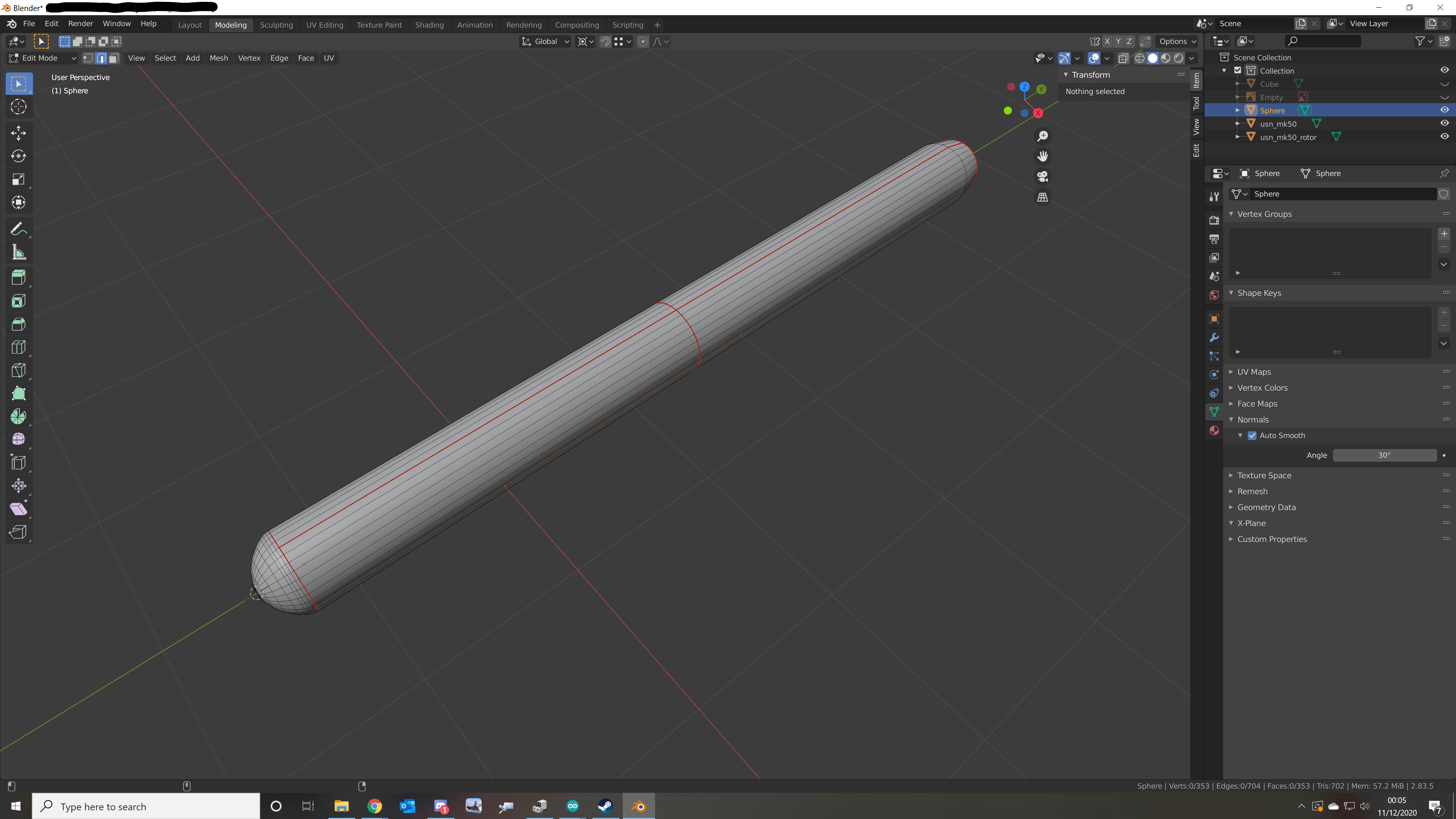1456x819 pixels.
Task: Switch to the Sculpting workspace tab
Action: pyautogui.click(x=276, y=25)
